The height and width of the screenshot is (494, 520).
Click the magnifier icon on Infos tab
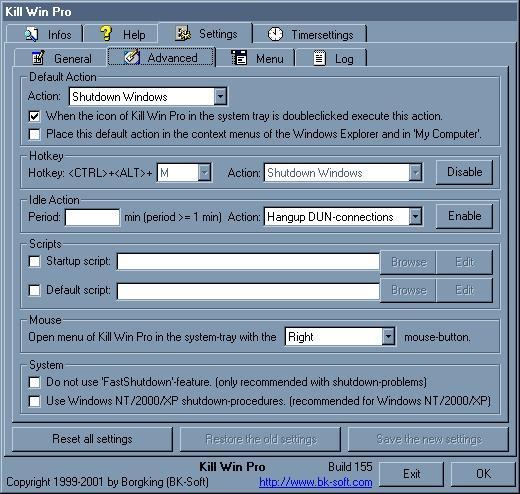tap(32, 34)
